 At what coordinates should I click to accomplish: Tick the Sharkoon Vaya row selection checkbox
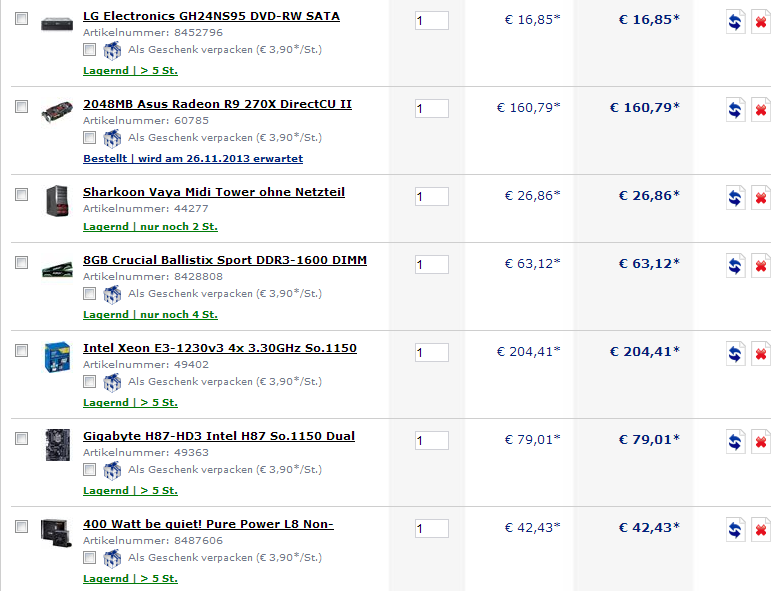21,195
